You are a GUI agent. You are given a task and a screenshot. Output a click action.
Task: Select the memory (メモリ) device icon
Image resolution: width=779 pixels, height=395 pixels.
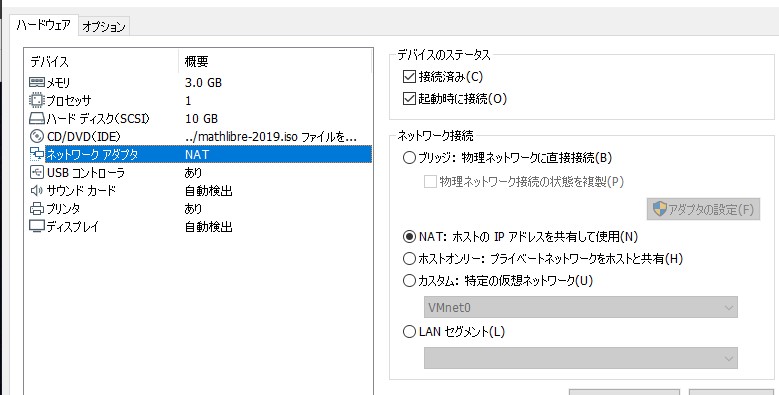coord(37,82)
